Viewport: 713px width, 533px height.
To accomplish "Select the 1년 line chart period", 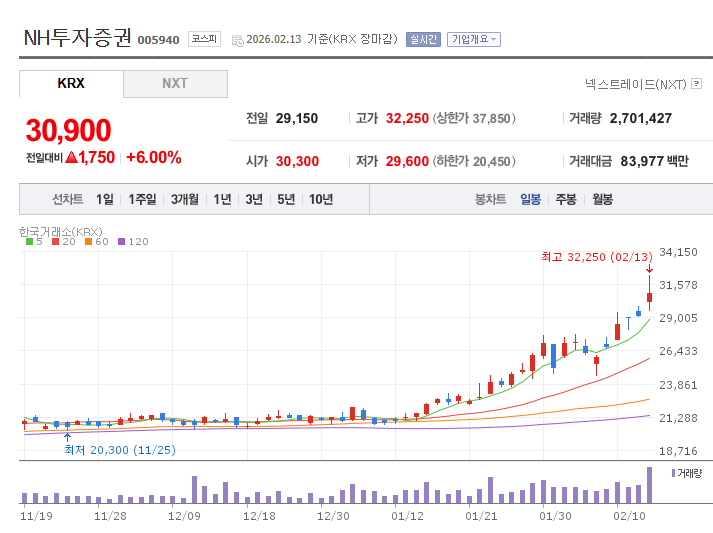I will 222,199.
